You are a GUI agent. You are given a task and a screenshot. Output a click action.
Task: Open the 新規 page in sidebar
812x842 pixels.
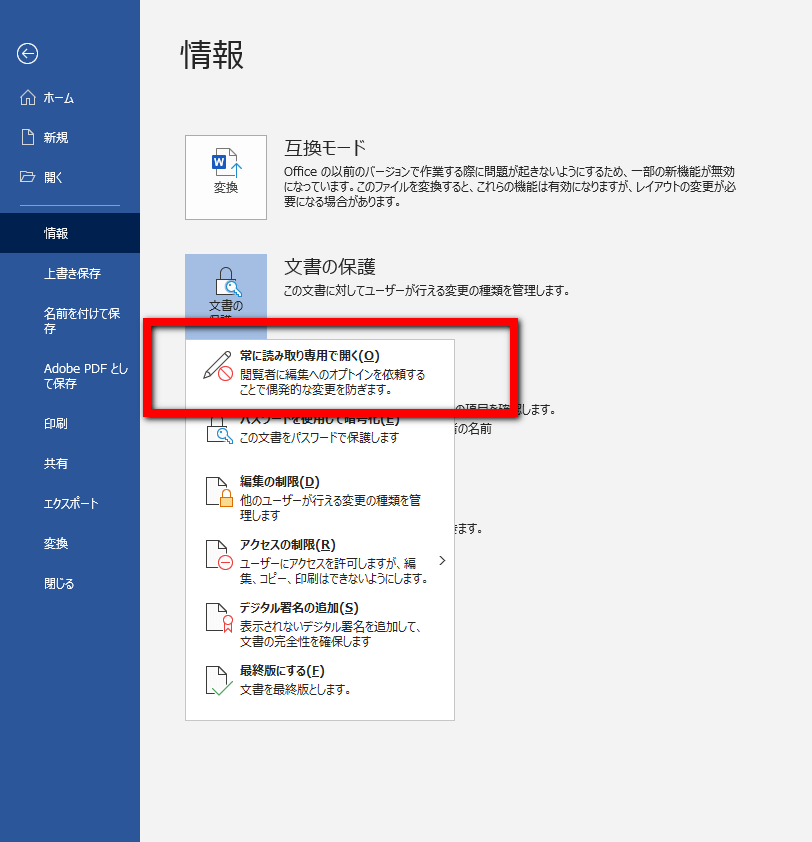point(56,138)
